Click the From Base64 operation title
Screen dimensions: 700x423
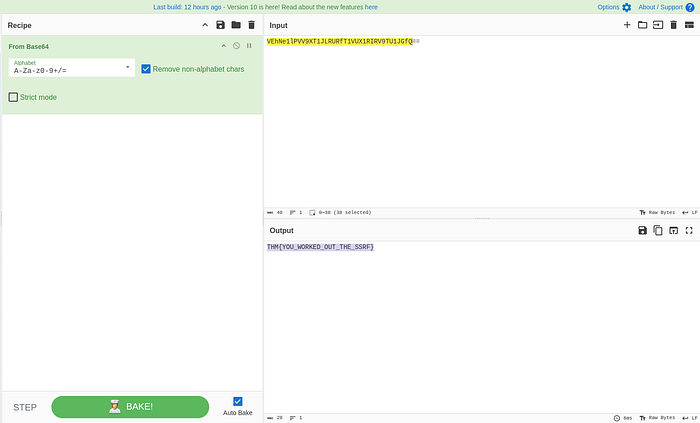29,46
